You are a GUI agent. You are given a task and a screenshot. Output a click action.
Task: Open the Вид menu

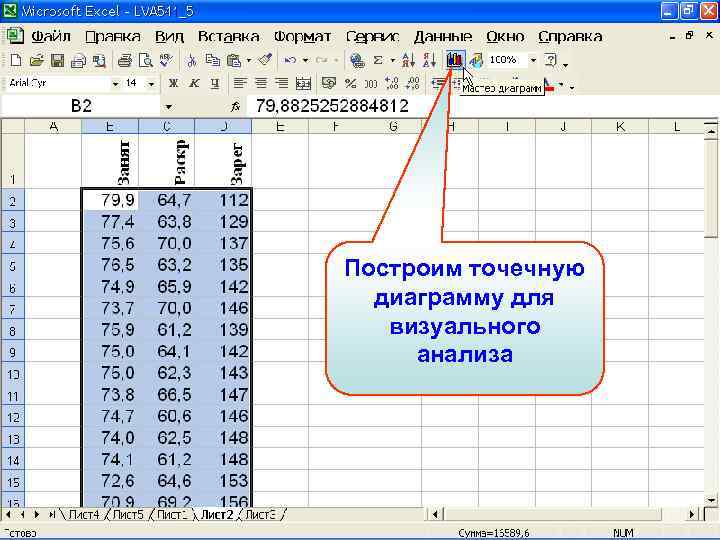[x=169, y=36]
